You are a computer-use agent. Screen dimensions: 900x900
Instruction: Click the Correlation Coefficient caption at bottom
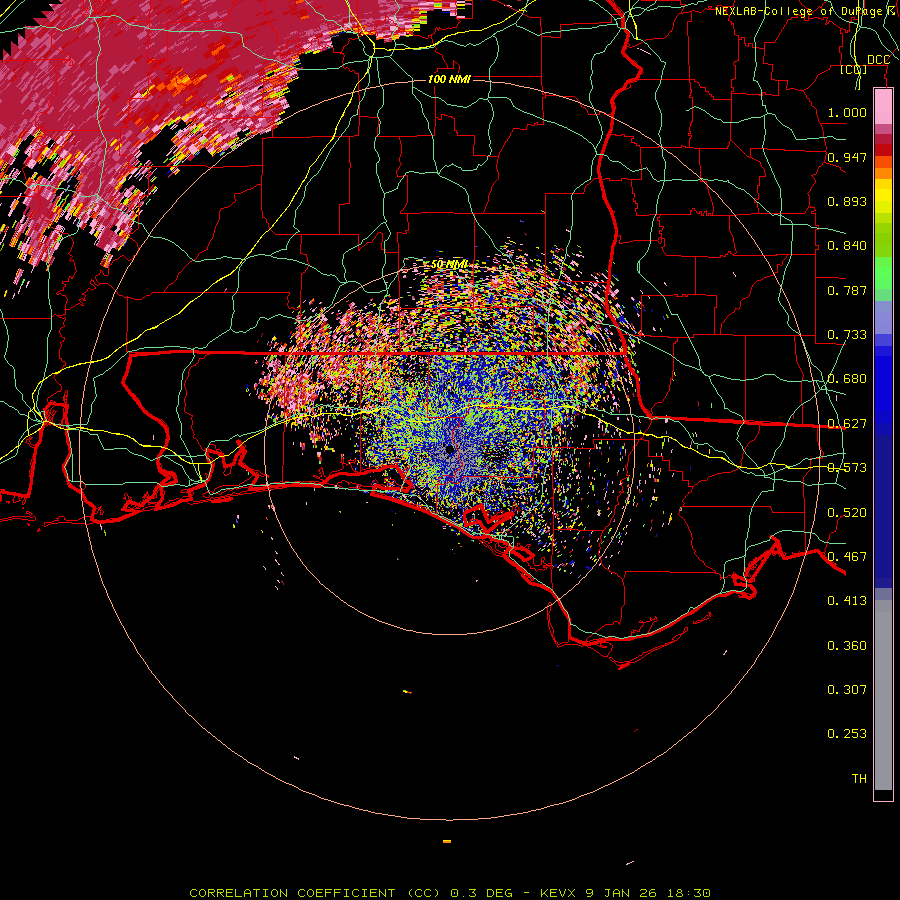click(450, 893)
